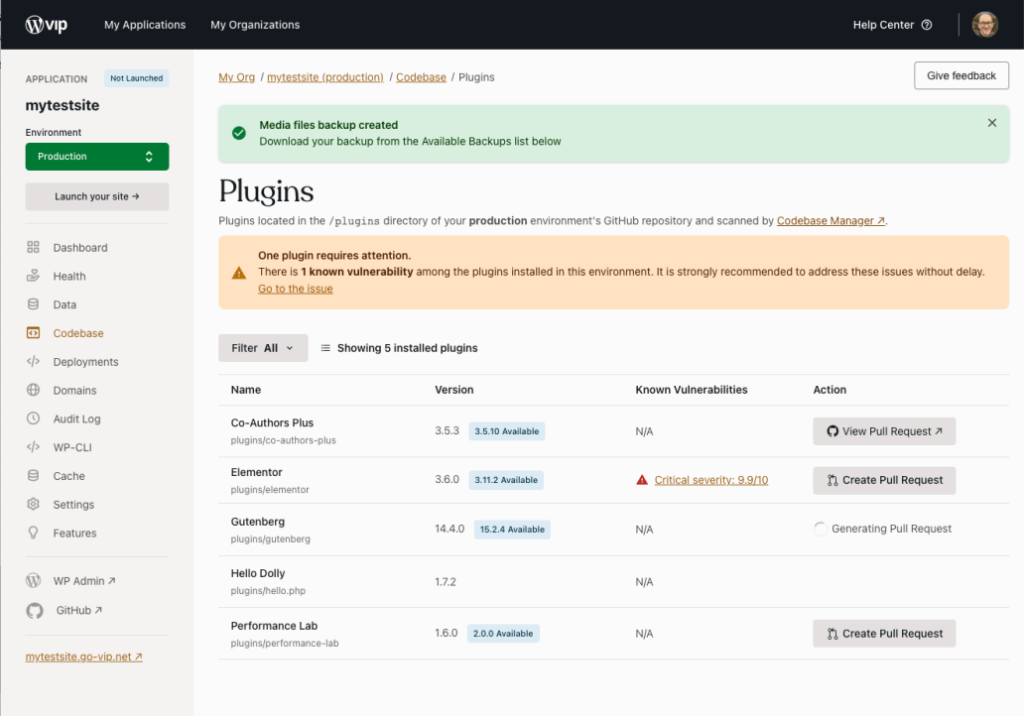
Task: Click the WP-CLI code icon
Action: pos(33,447)
